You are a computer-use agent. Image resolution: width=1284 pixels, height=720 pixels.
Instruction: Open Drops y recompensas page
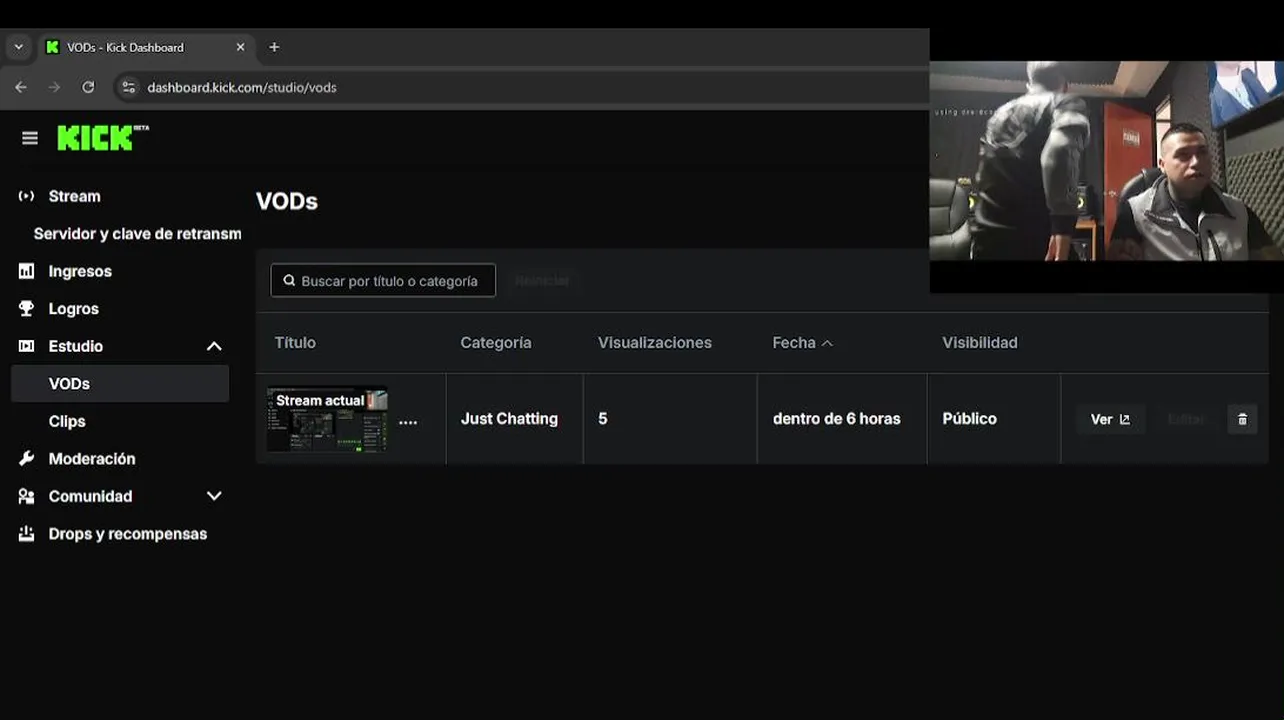click(x=128, y=534)
